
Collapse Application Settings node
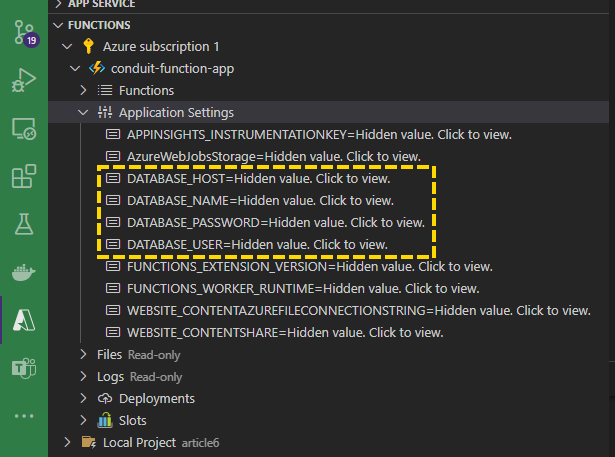pos(83,113)
